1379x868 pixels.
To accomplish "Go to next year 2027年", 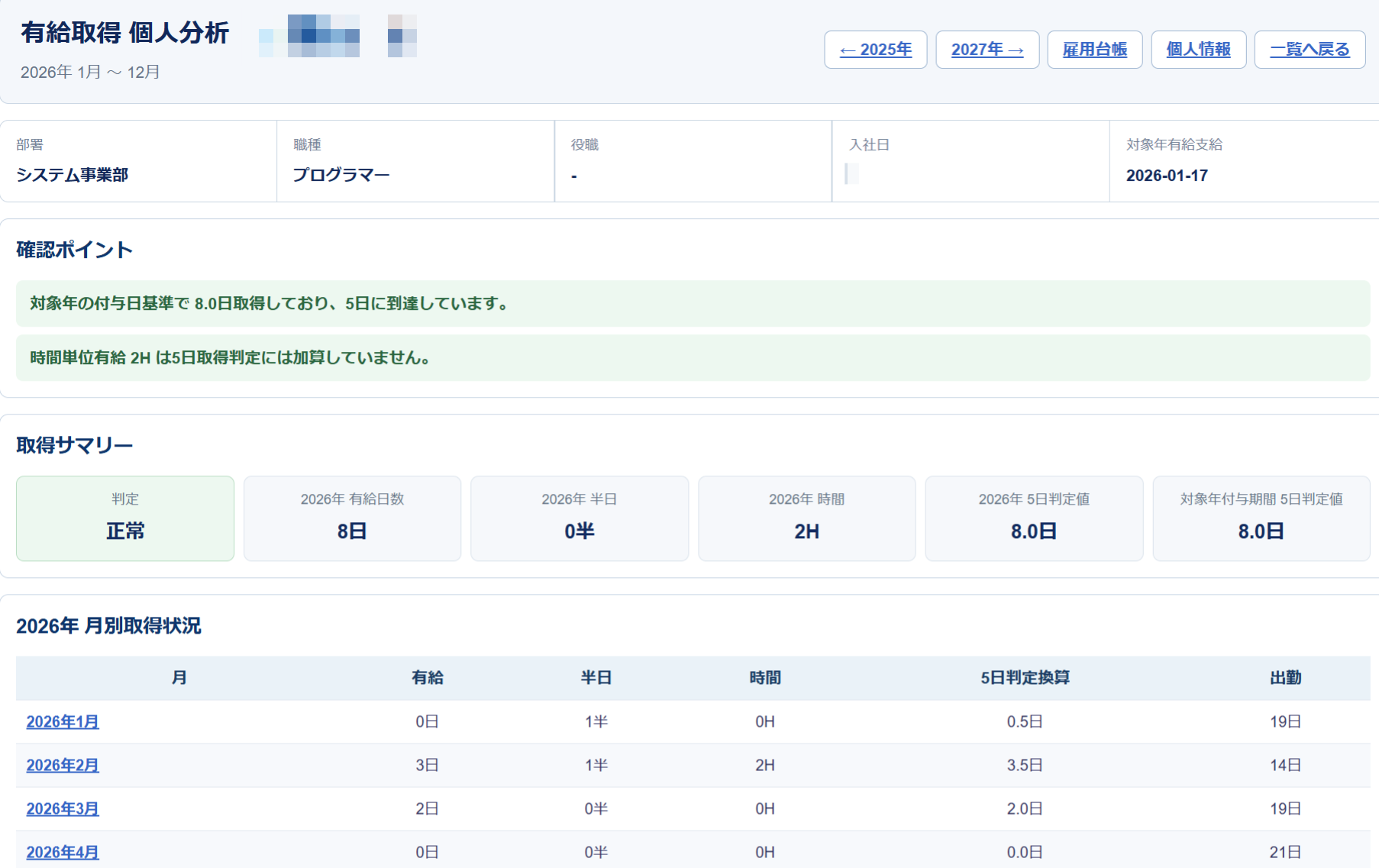I will pos(987,50).
